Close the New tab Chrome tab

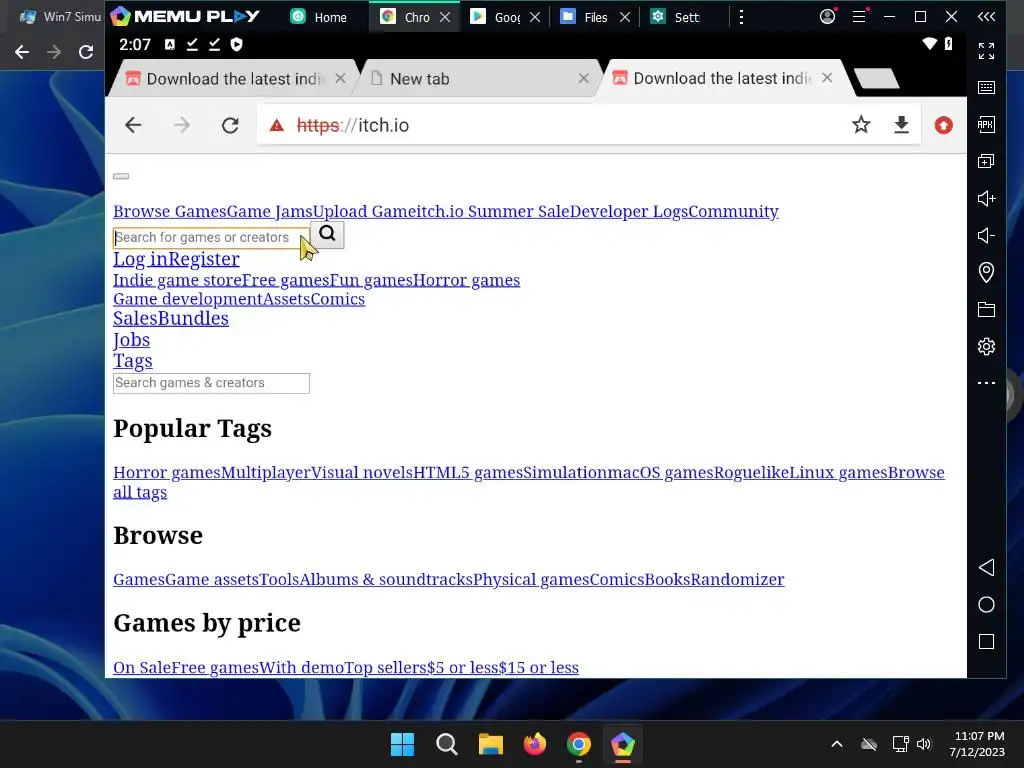click(x=584, y=78)
